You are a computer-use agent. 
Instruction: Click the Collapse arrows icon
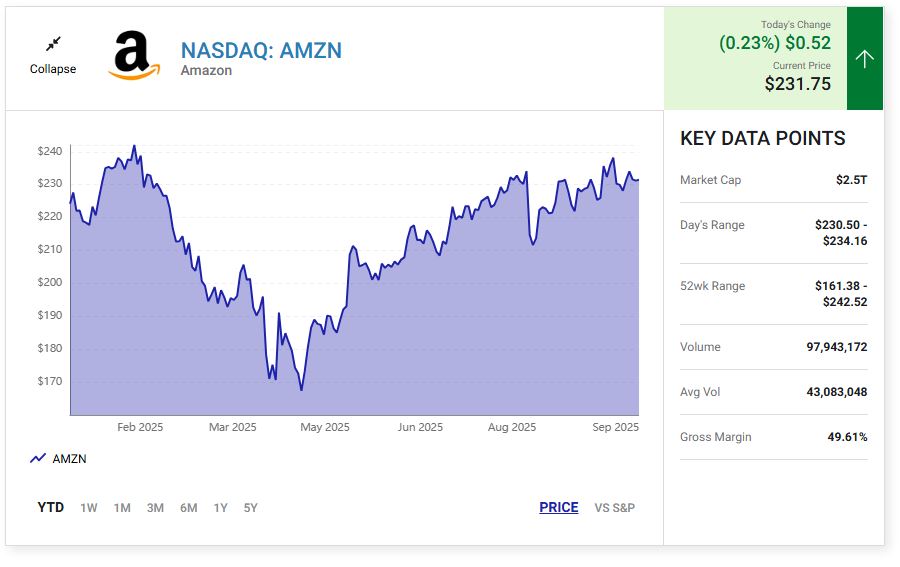[53, 44]
